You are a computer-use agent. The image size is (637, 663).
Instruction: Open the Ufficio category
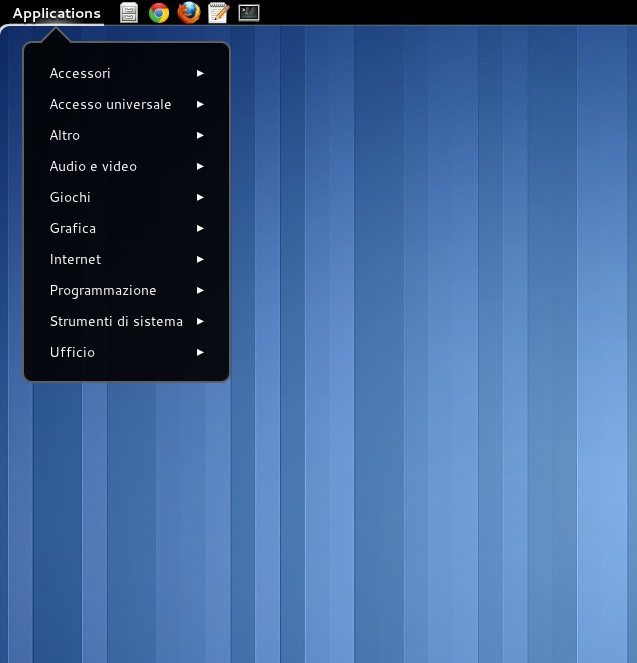pyautogui.click(x=127, y=352)
